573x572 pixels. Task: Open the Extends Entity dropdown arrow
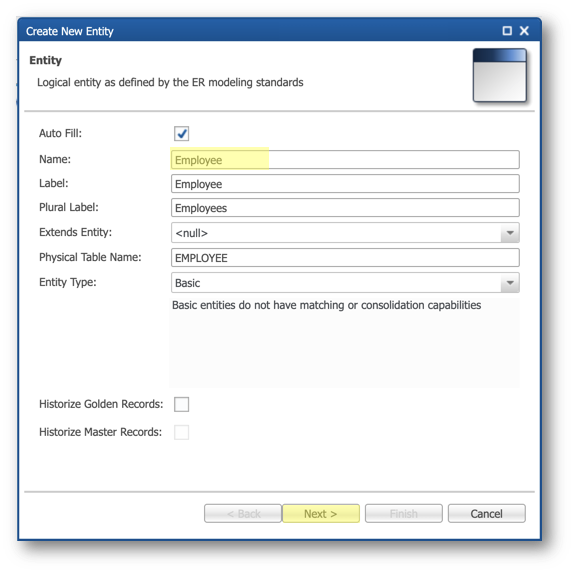(510, 233)
